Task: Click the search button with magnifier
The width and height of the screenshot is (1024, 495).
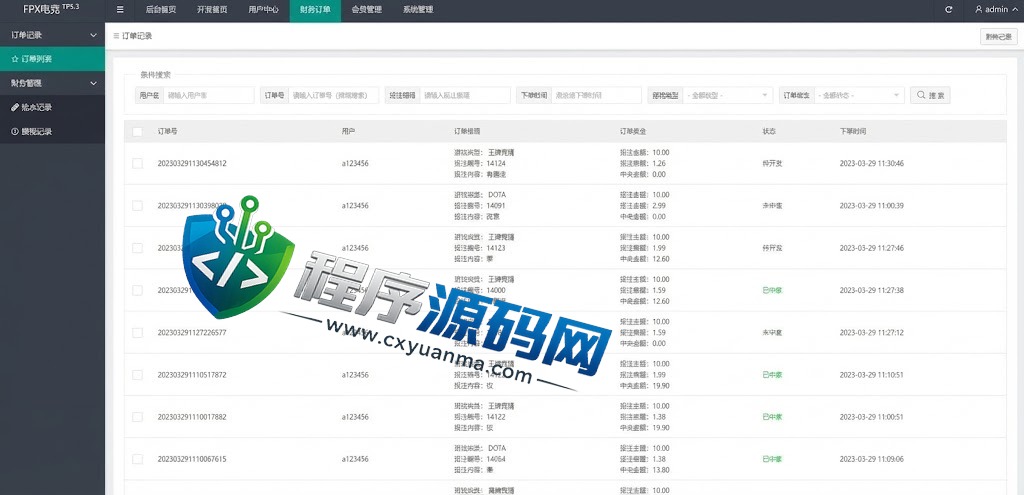Action: [x=931, y=95]
